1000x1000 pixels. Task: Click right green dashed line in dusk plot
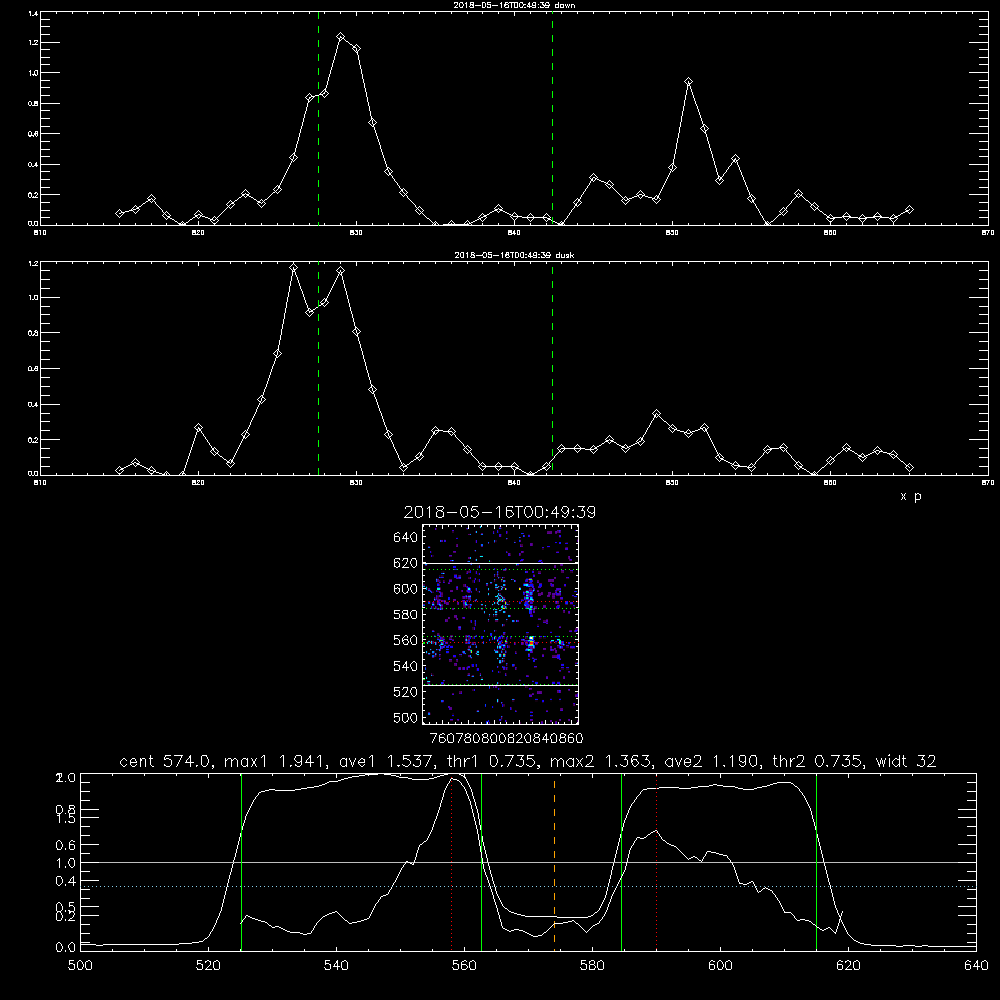click(x=552, y=369)
